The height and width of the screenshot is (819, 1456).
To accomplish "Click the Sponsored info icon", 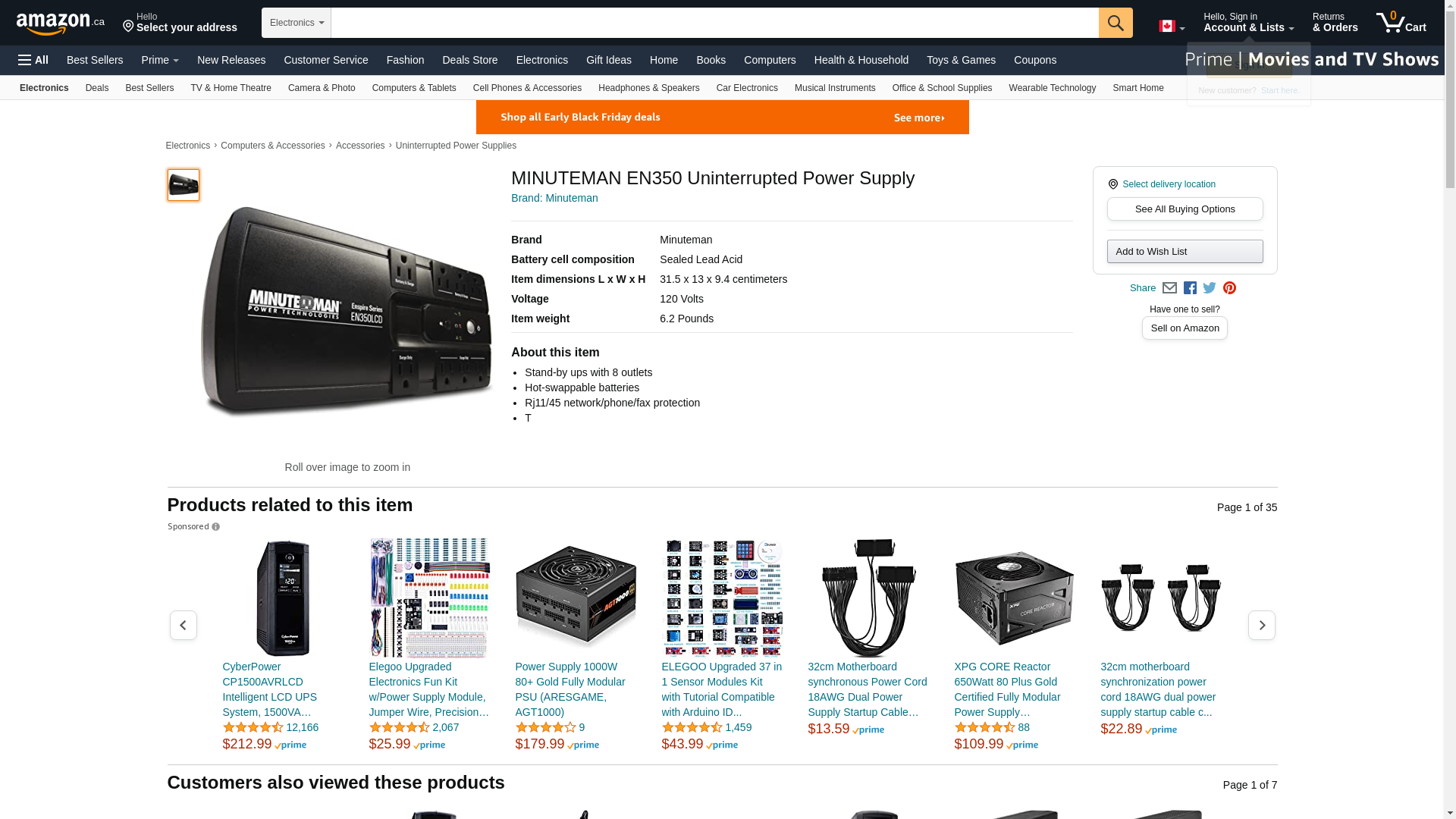I will point(215,527).
